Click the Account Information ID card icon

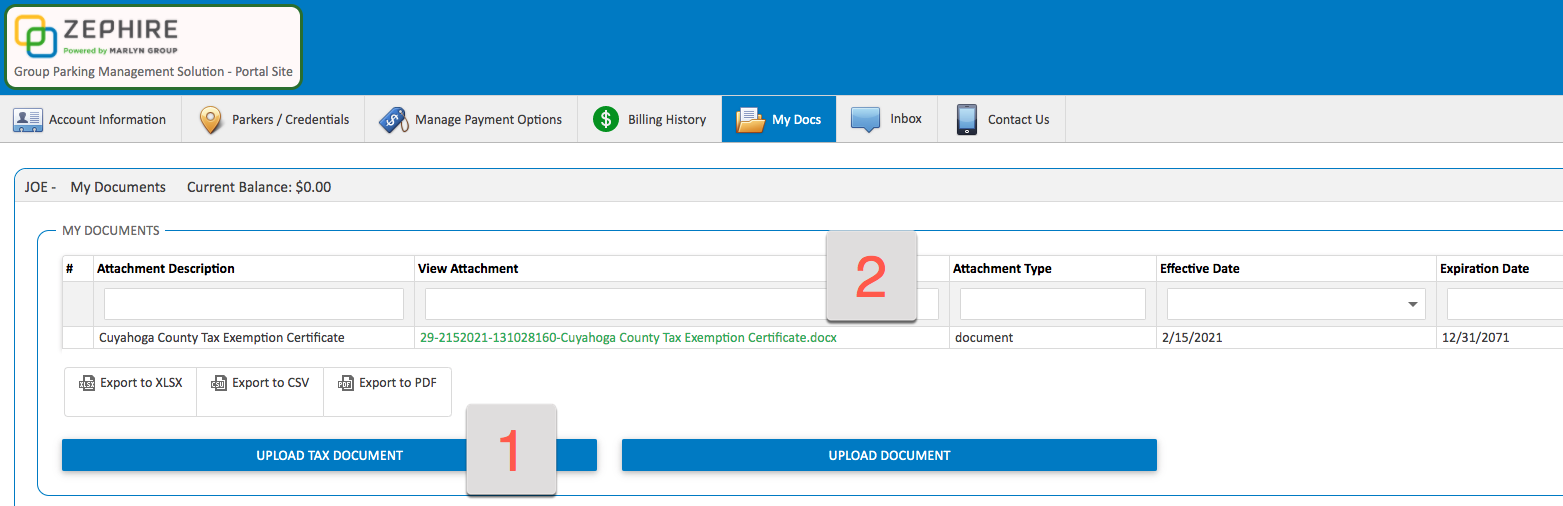coord(27,119)
